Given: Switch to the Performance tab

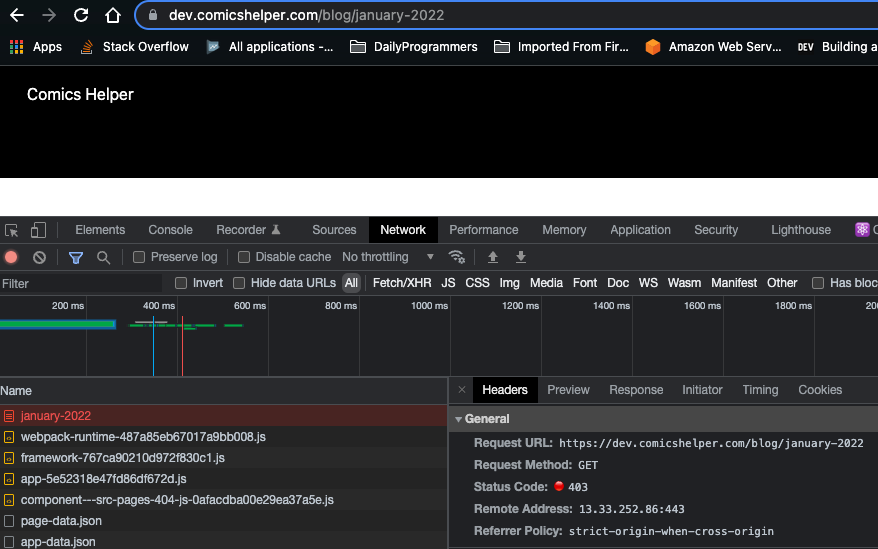Looking at the screenshot, I should pos(484,230).
